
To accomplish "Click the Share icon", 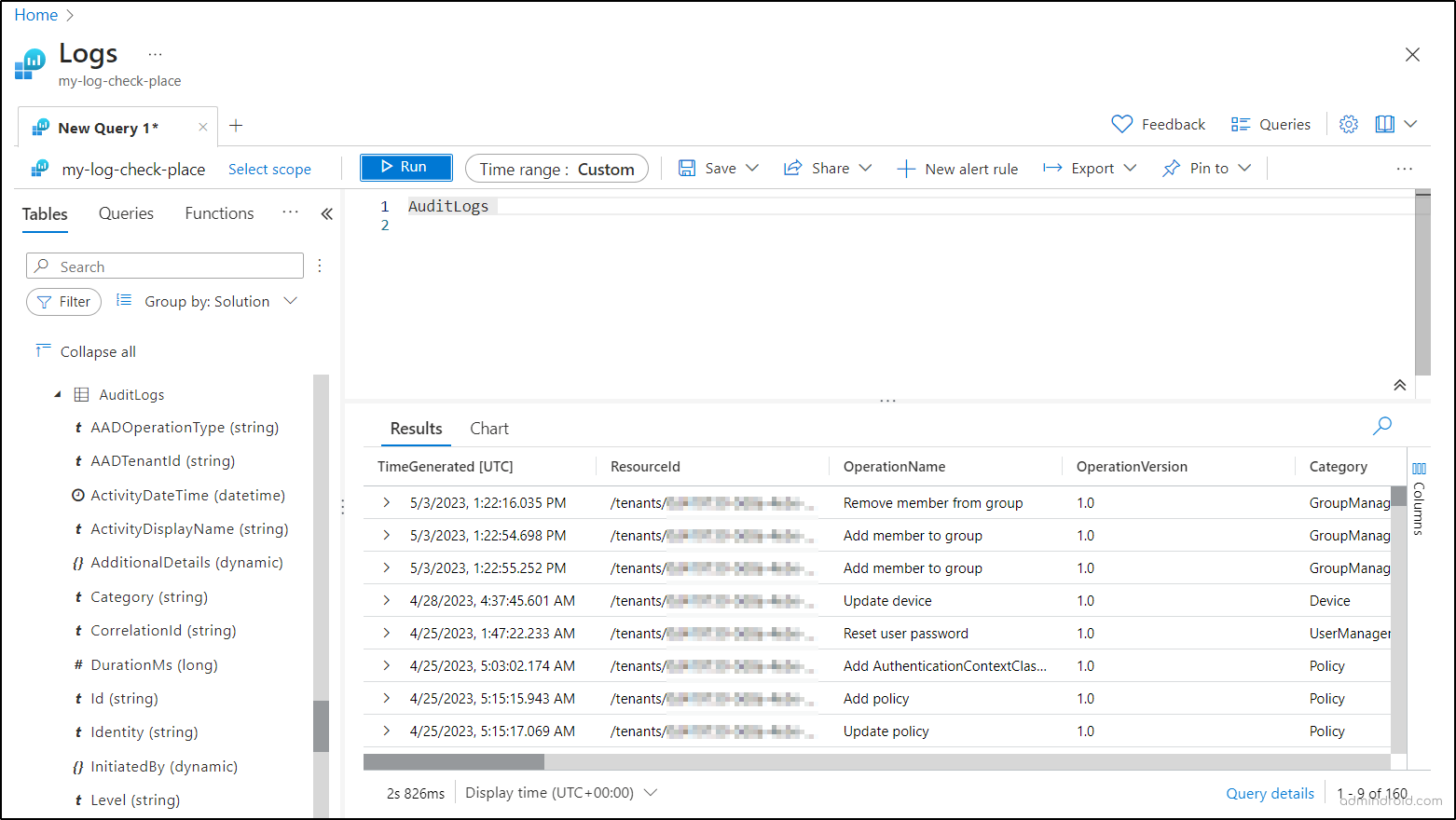I will [x=793, y=168].
